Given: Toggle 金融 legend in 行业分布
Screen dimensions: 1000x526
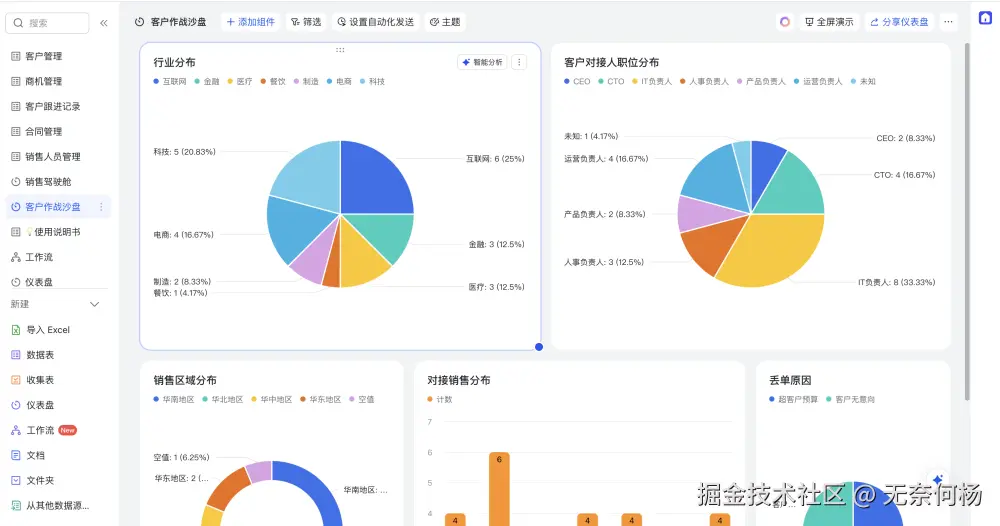Looking at the screenshot, I should tap(207, 82).
